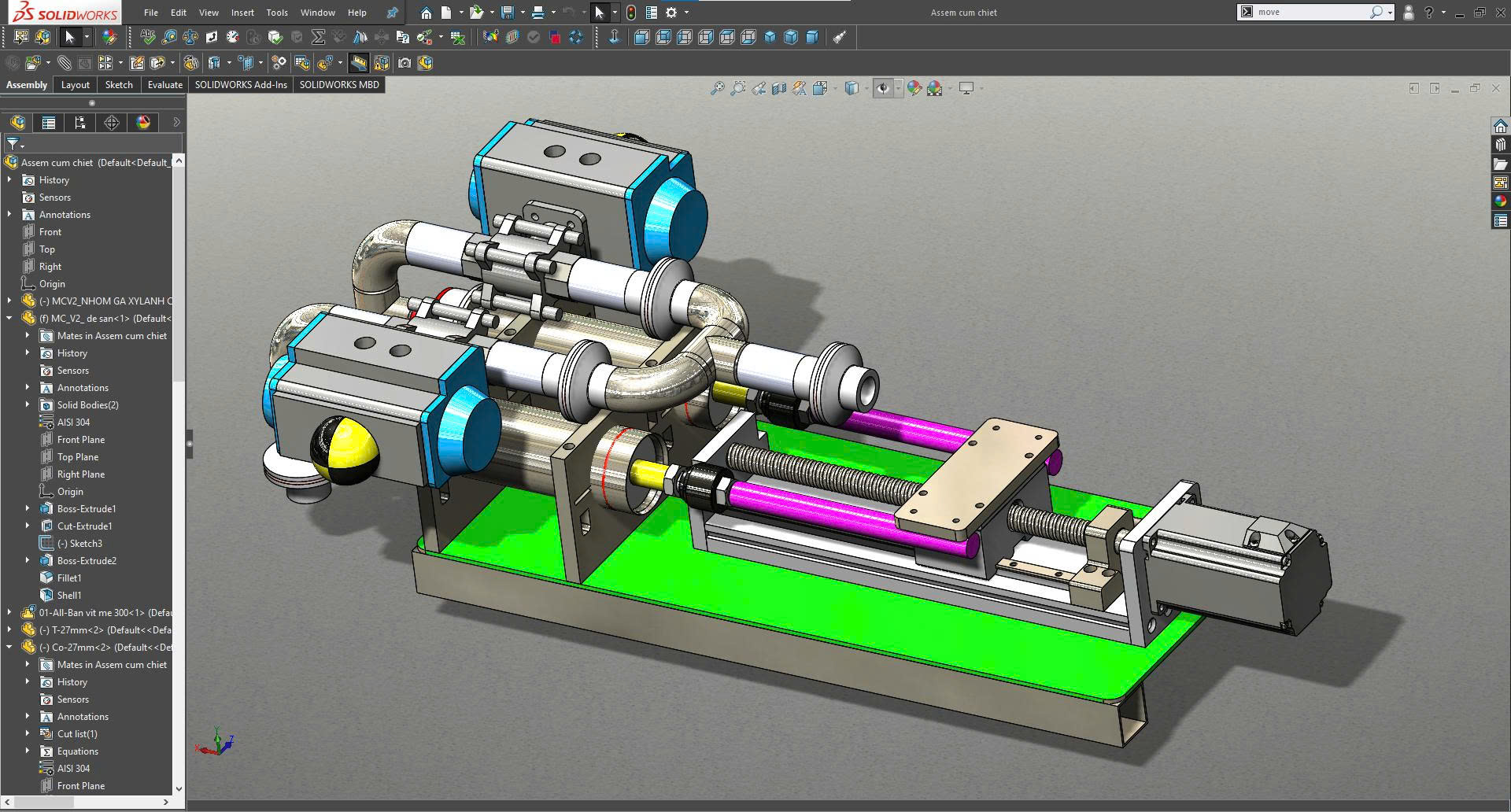The width and height of the screenshot is (1511, 812).
Task: Open the Insert menu
Action: tap(242, 13)
